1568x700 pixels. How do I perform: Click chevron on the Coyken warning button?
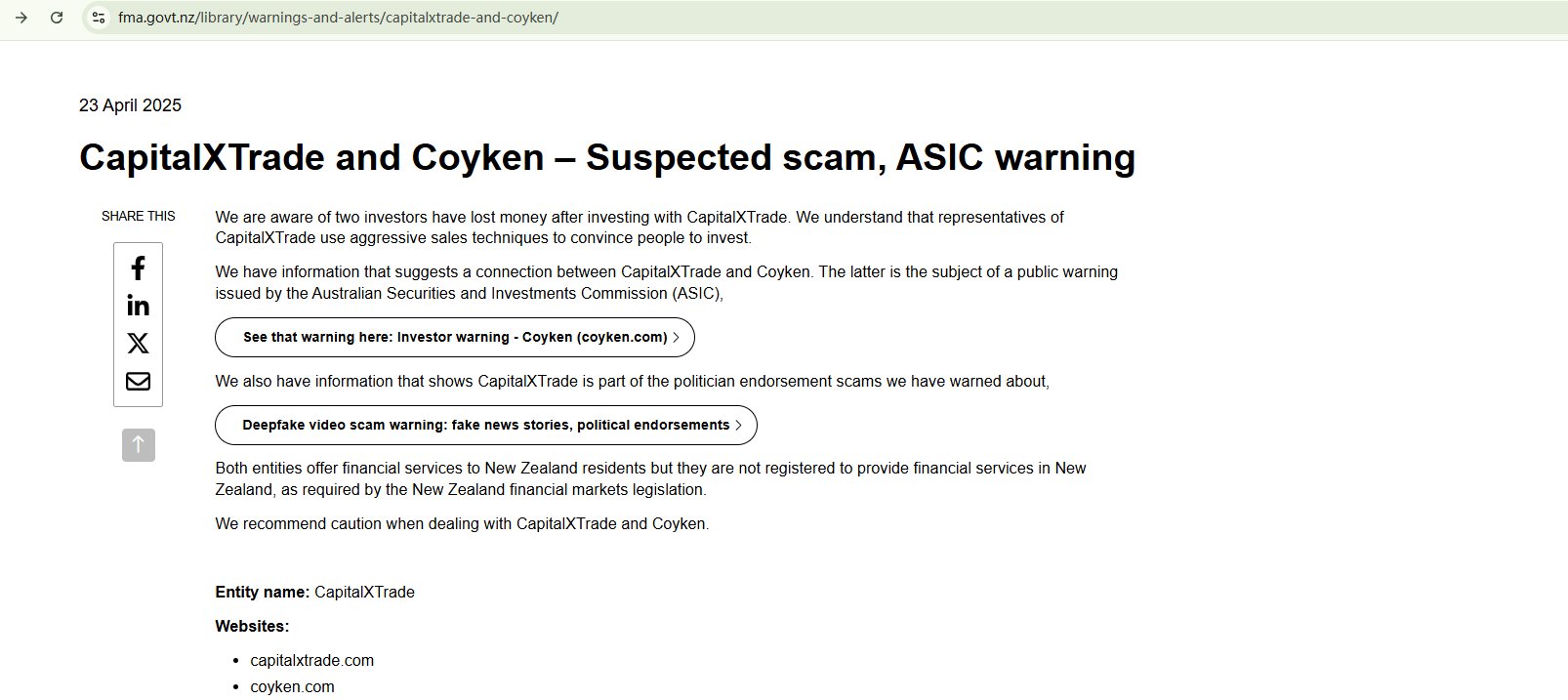677,338
